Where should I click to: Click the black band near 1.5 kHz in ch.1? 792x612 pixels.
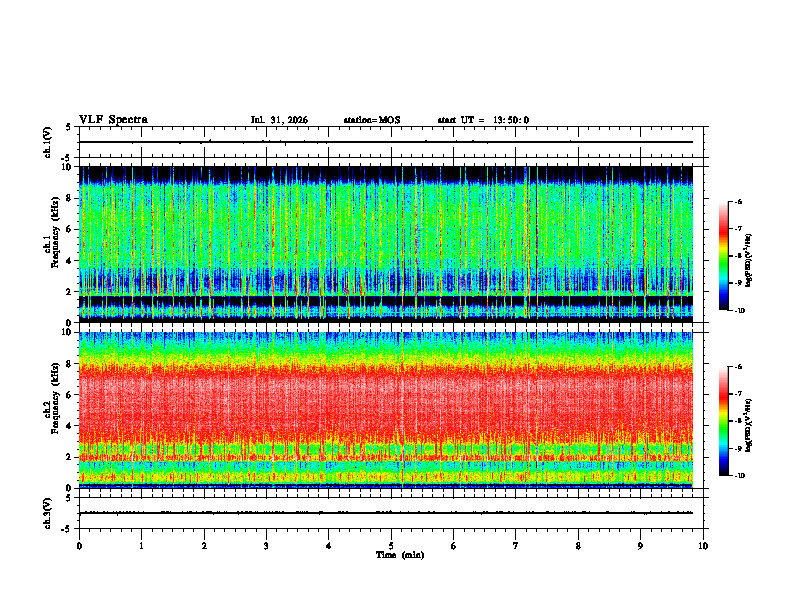pos(386,301)
